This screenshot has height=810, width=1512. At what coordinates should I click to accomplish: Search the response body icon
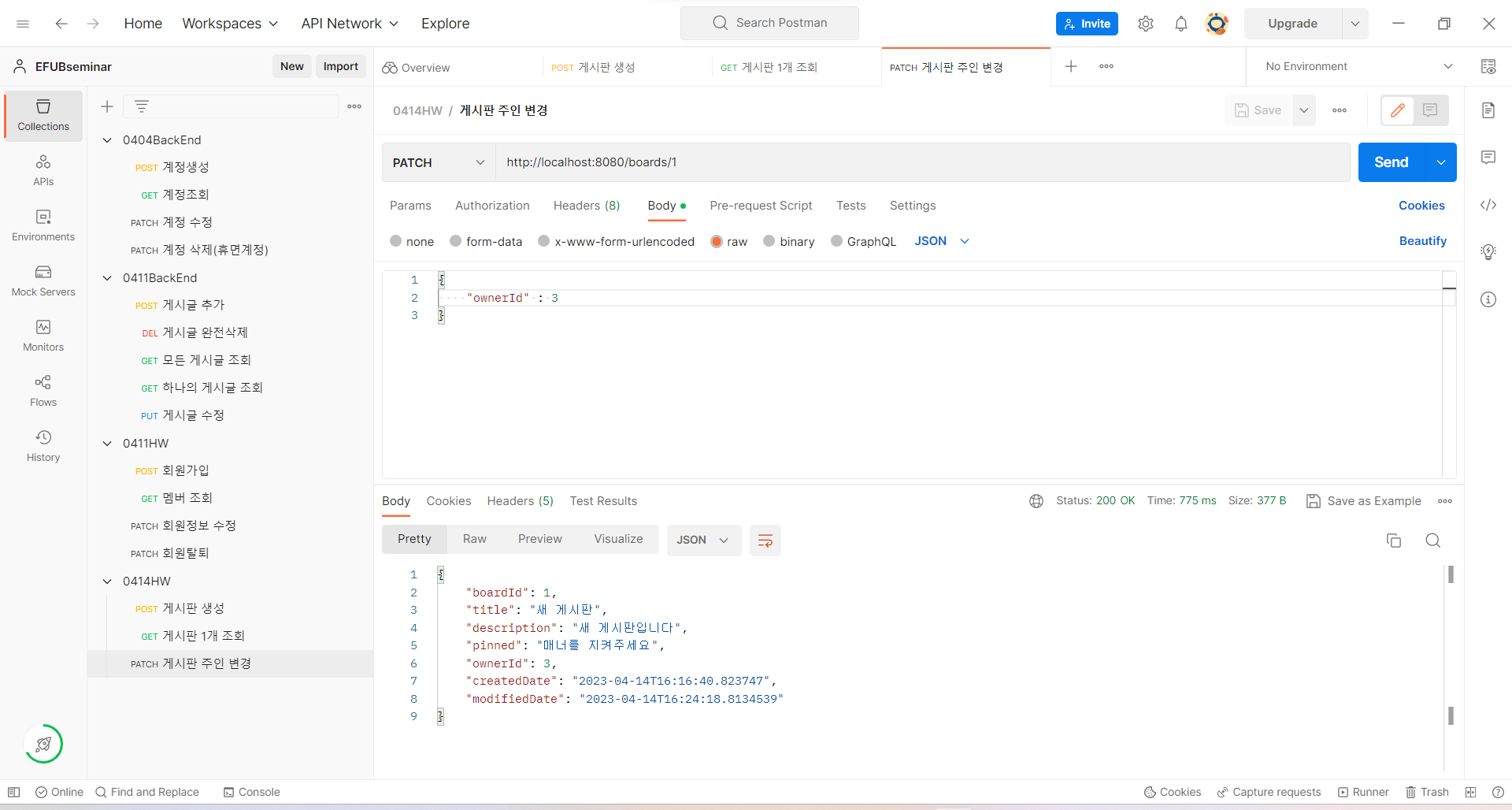tap(1433, 541)
